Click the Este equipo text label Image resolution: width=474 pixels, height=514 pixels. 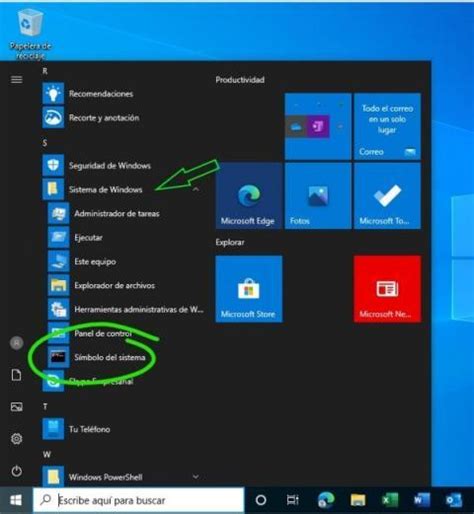click(95, 262)
